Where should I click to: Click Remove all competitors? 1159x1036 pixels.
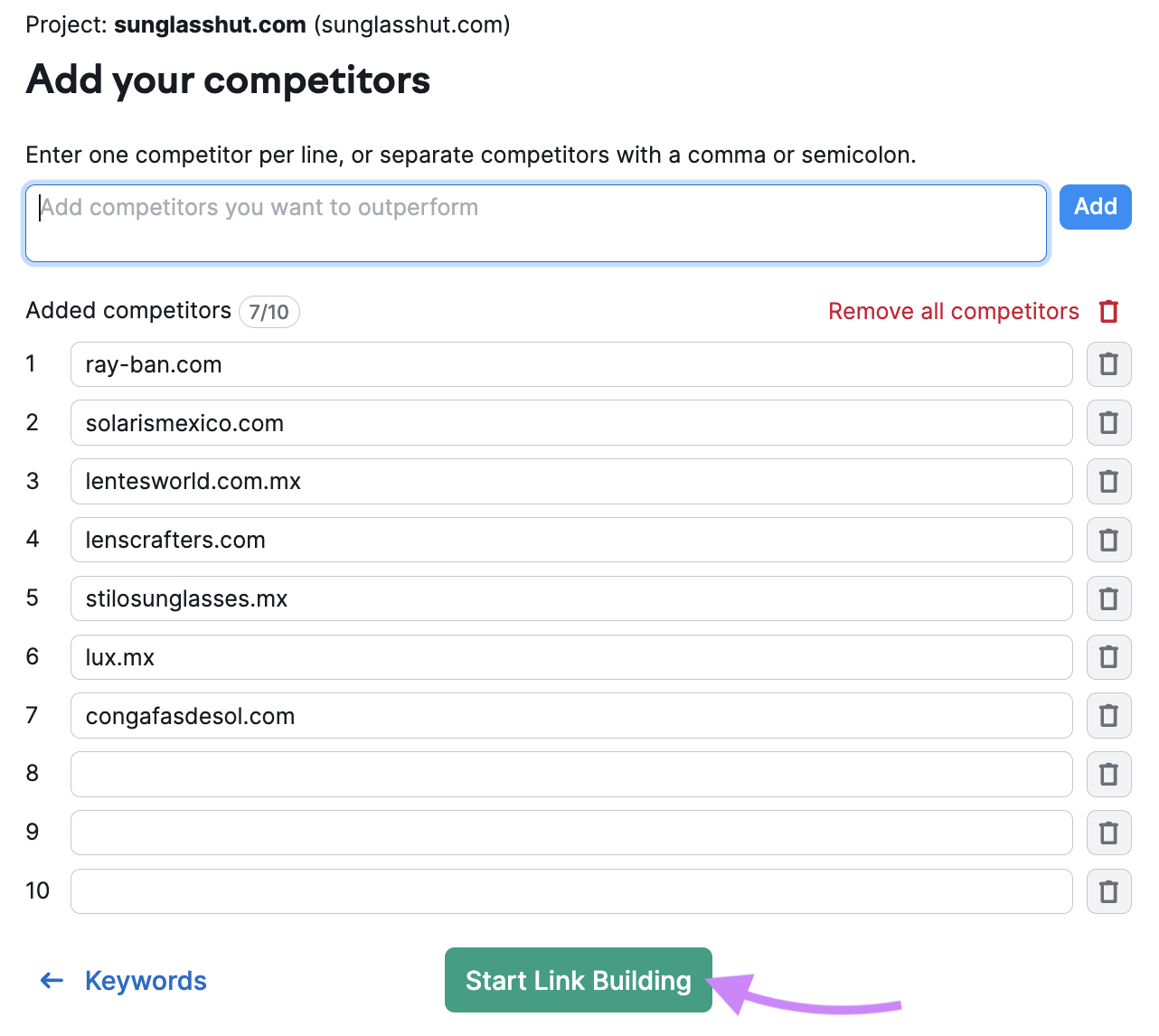tap(952, 311)
